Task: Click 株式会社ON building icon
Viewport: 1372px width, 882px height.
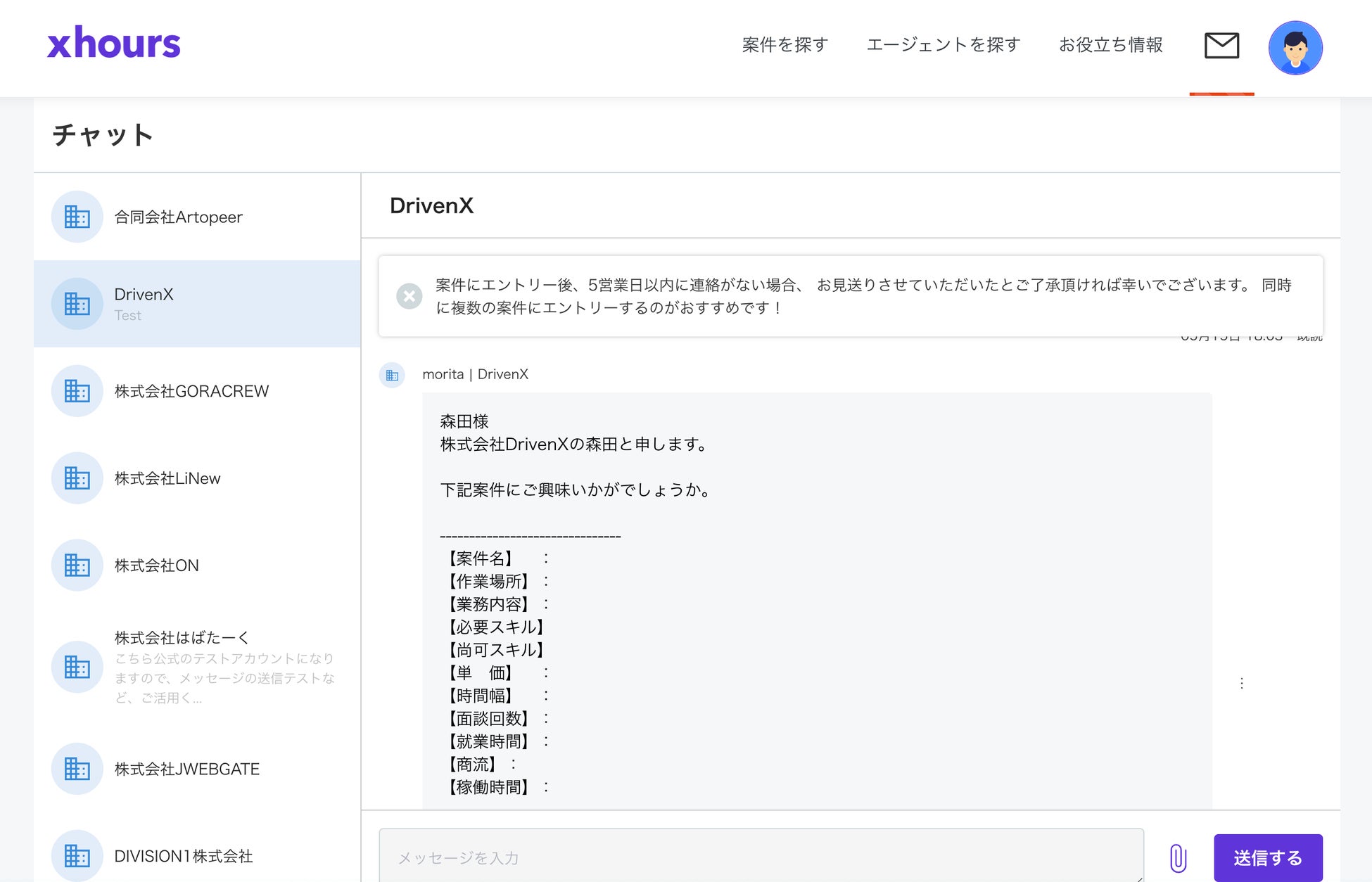Action: pos(77,565)
